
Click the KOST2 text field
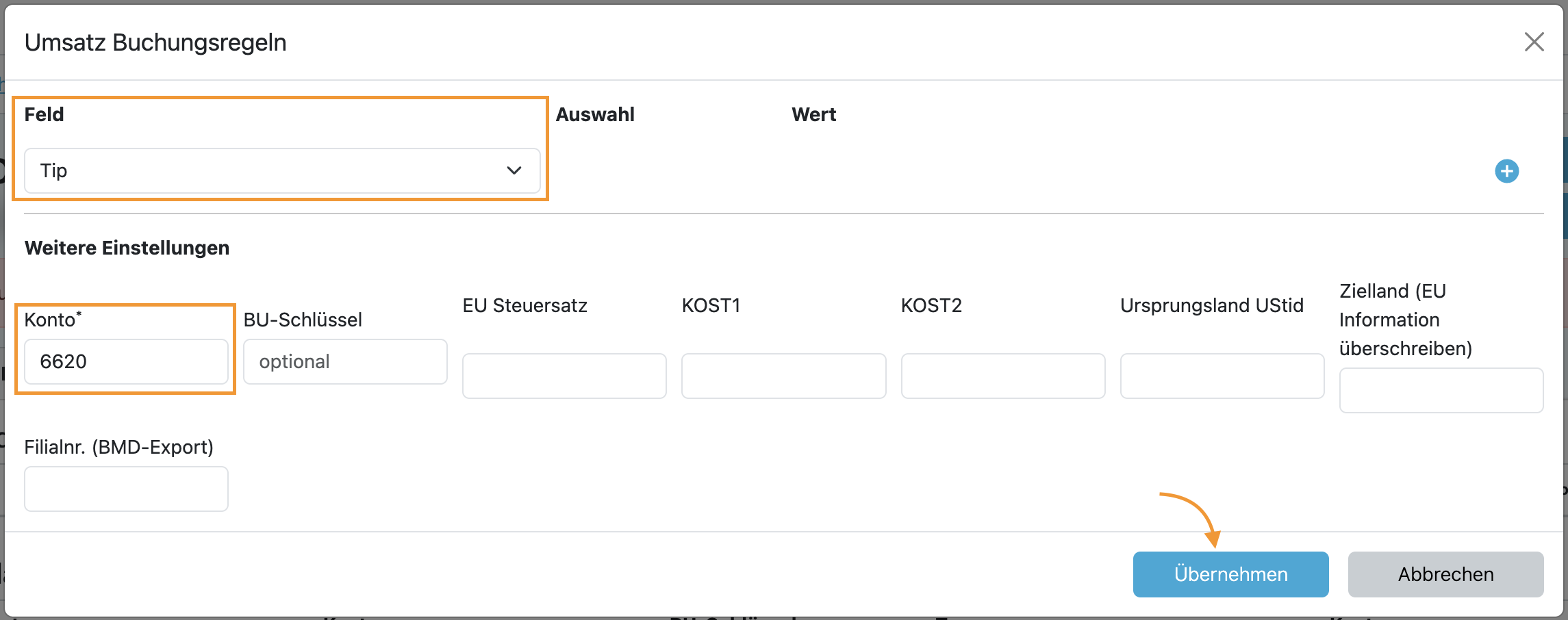pyautogui.click(x=1002, y=376)
